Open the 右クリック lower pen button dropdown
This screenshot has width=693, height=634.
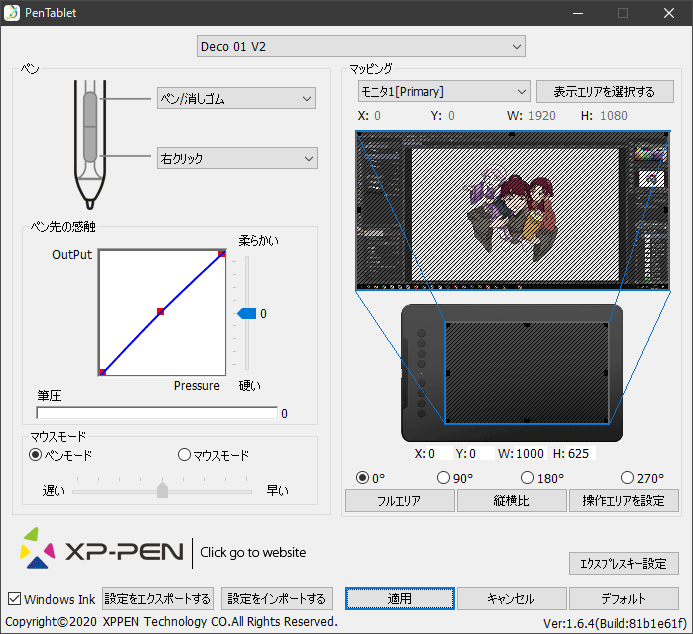(x=237, y=158)
